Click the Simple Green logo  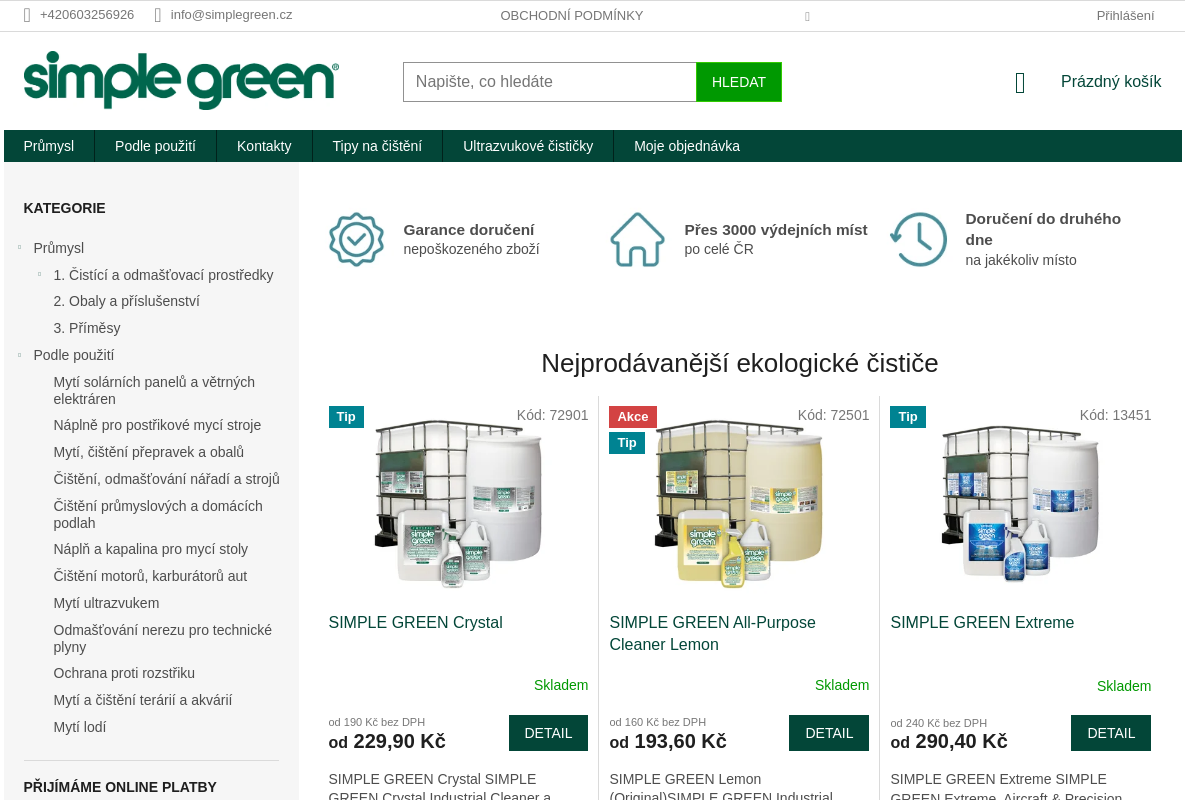coord(181,81)
